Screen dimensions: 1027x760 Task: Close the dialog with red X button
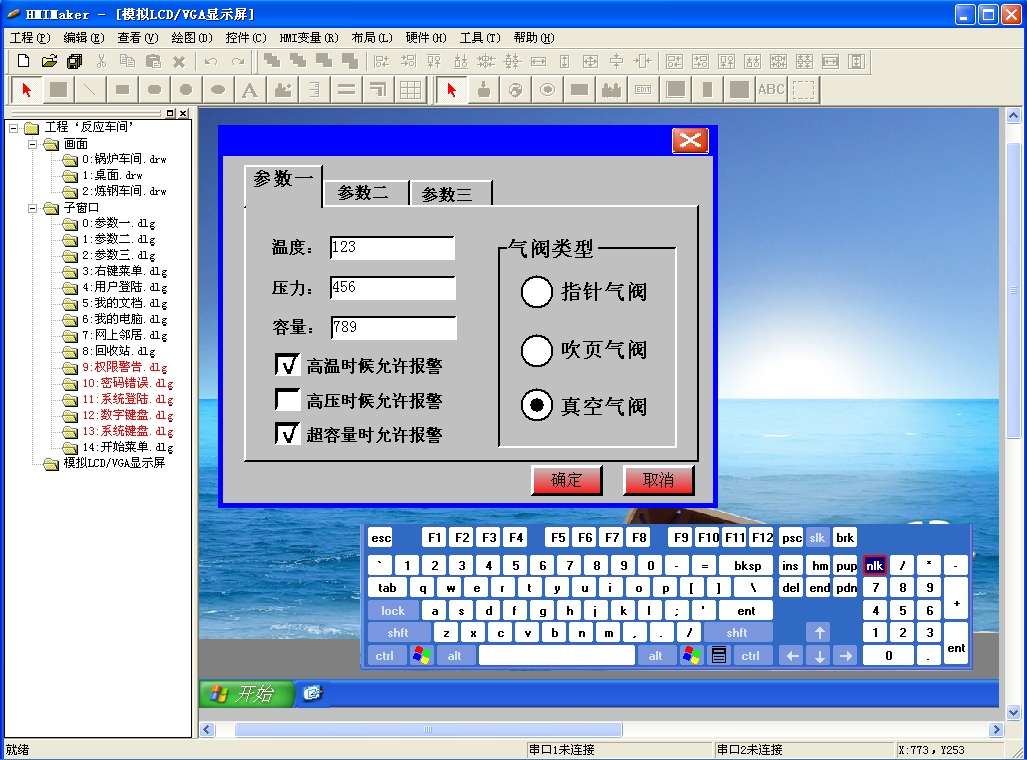[x=690, y=140]
